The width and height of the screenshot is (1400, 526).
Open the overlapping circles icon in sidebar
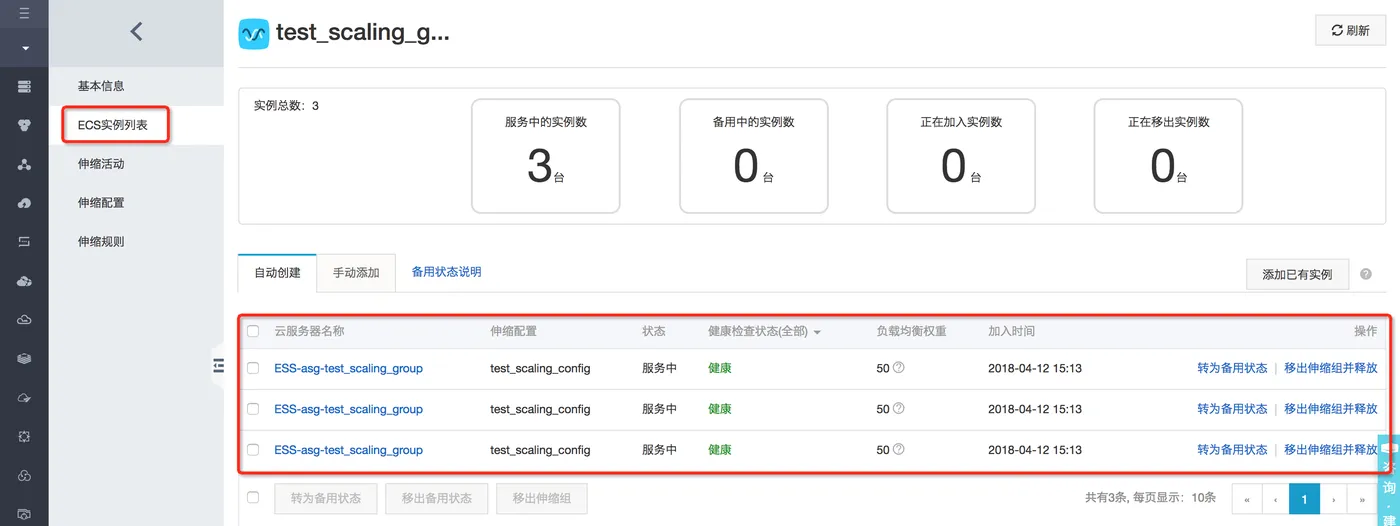24,475
